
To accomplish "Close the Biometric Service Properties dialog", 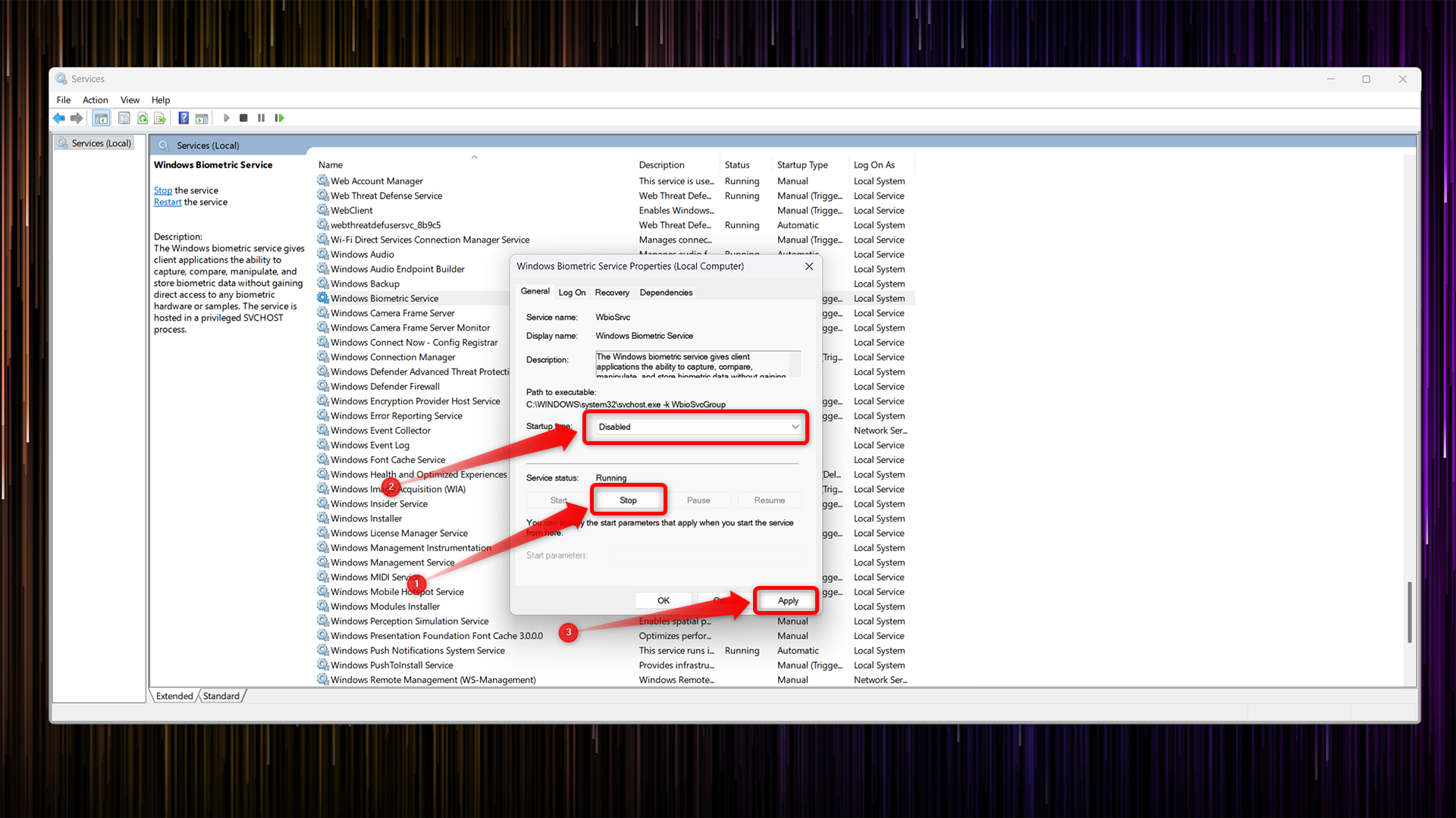I will click(x=809, y=266).
